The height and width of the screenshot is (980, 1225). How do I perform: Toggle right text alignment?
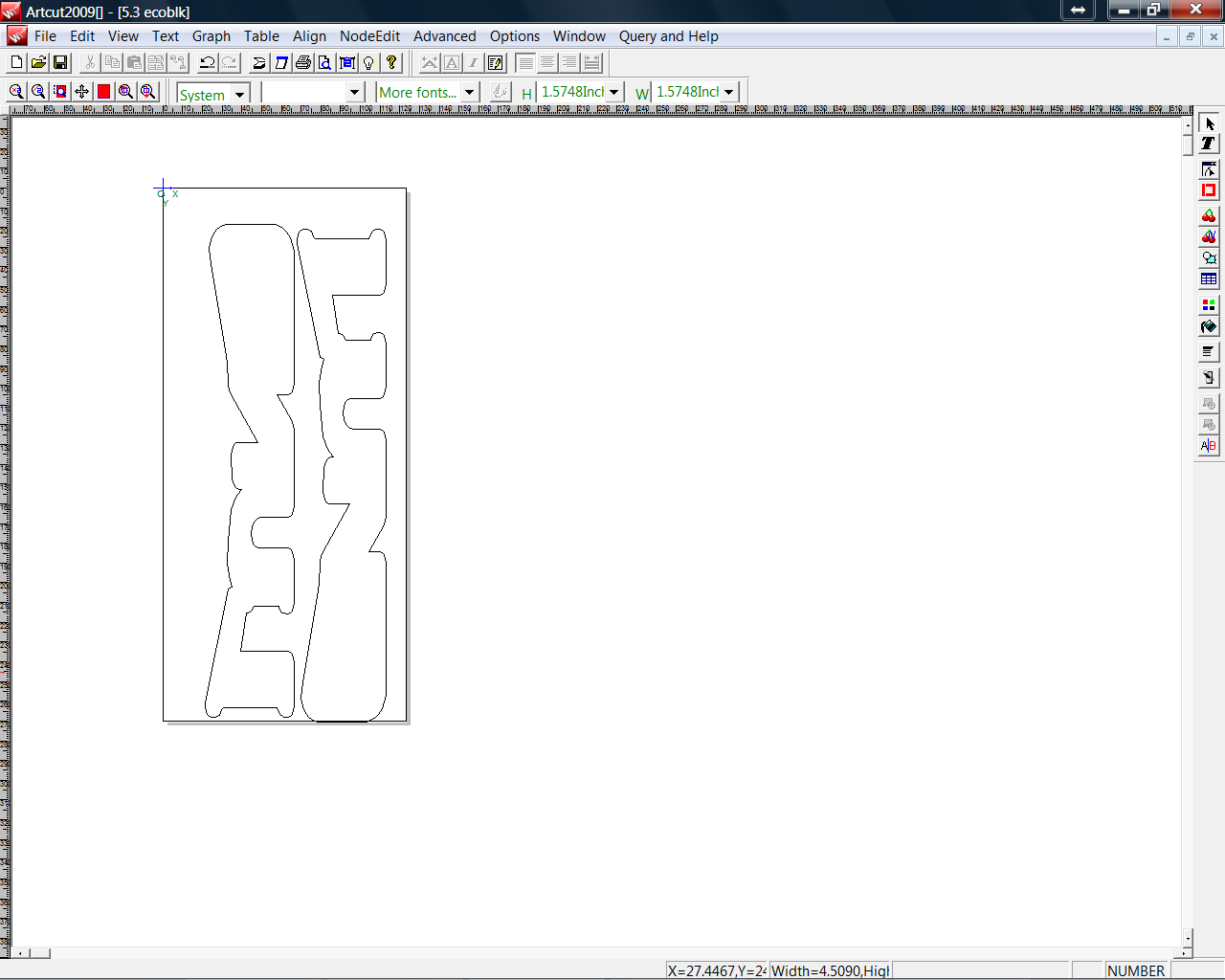pos(569,62)
